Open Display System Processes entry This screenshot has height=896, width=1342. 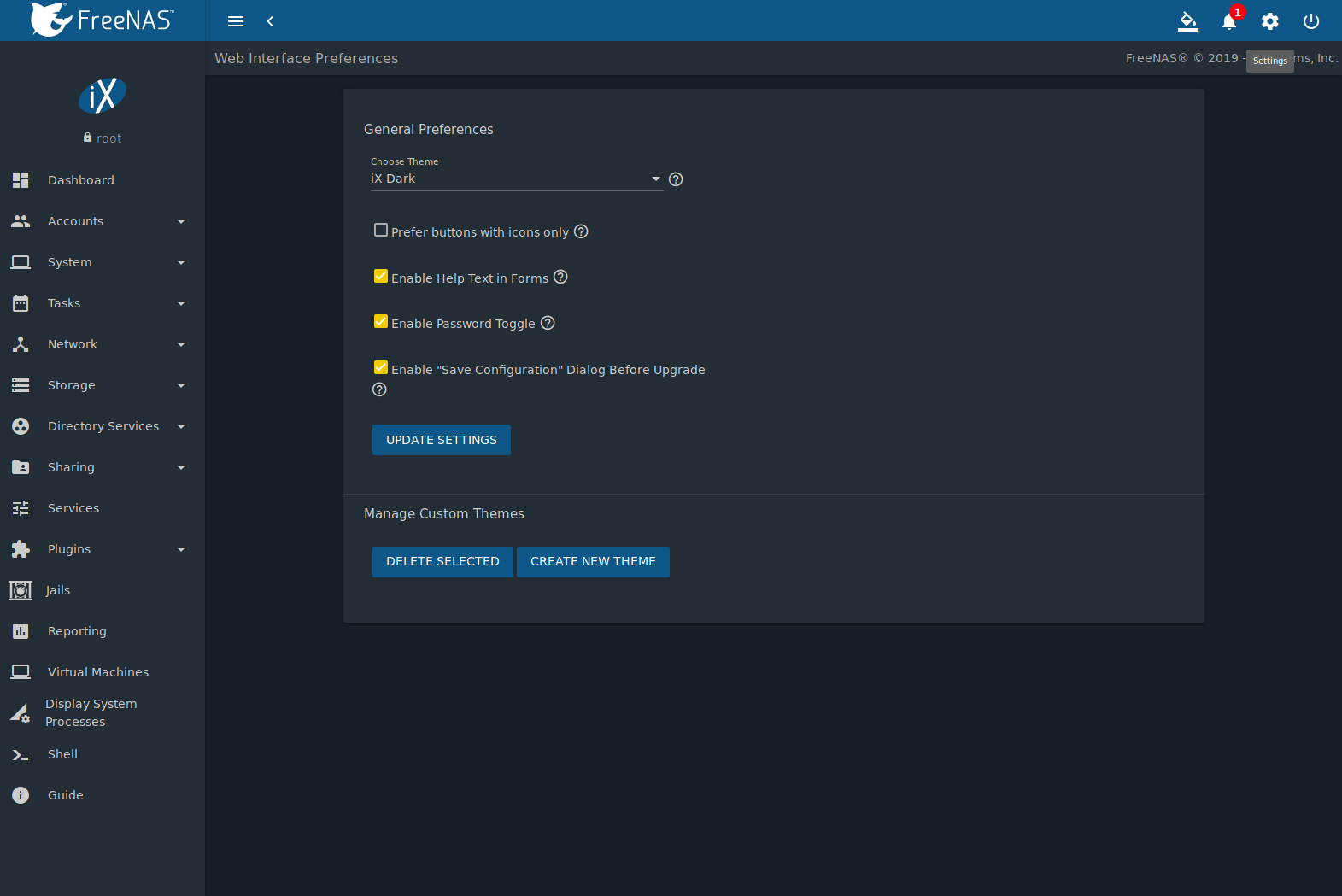tap(103, 713)
